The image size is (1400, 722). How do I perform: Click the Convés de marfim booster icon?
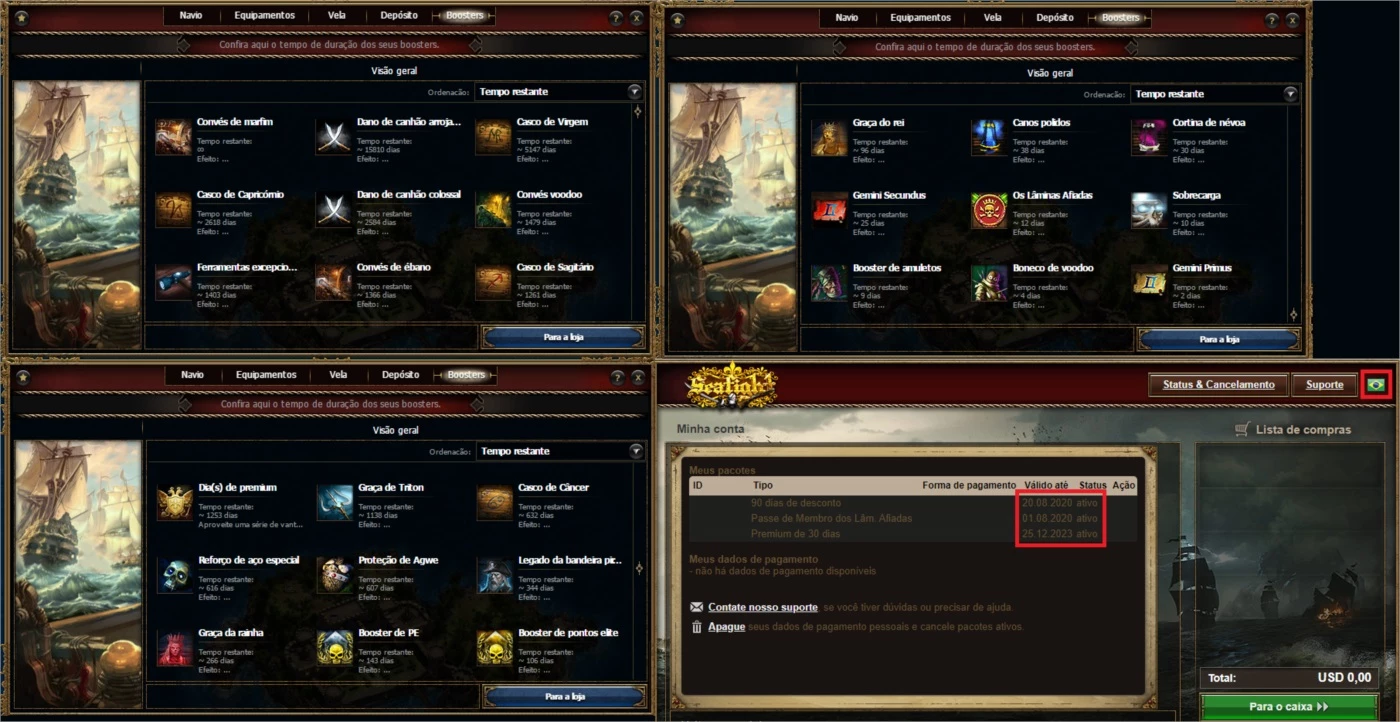(173, 137)
